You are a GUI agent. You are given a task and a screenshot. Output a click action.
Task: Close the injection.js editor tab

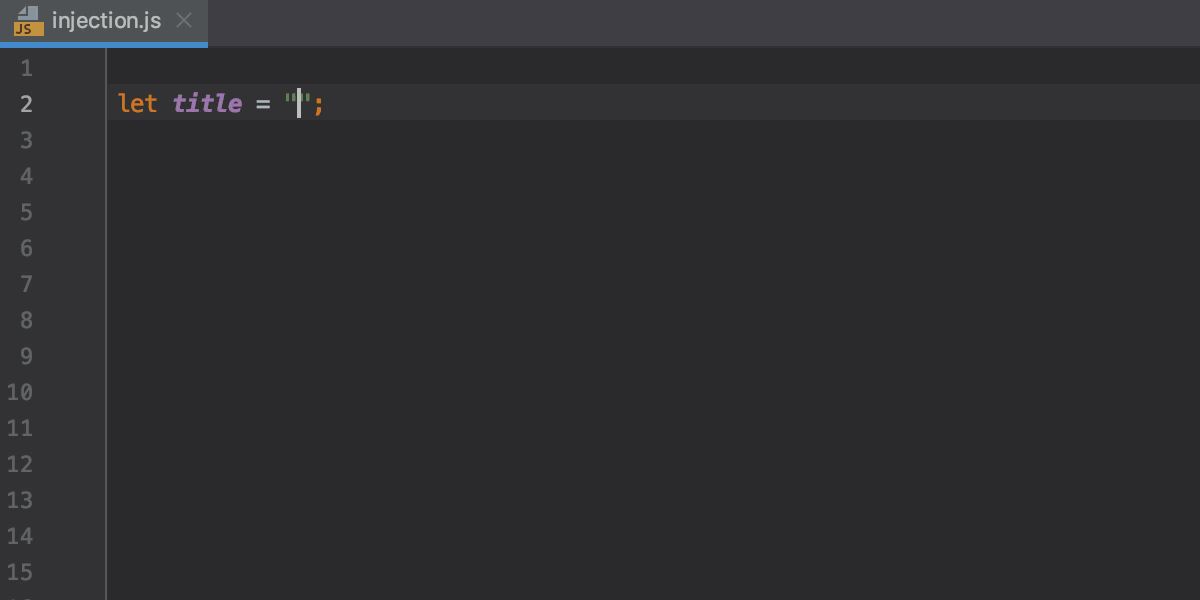point(184,19)
